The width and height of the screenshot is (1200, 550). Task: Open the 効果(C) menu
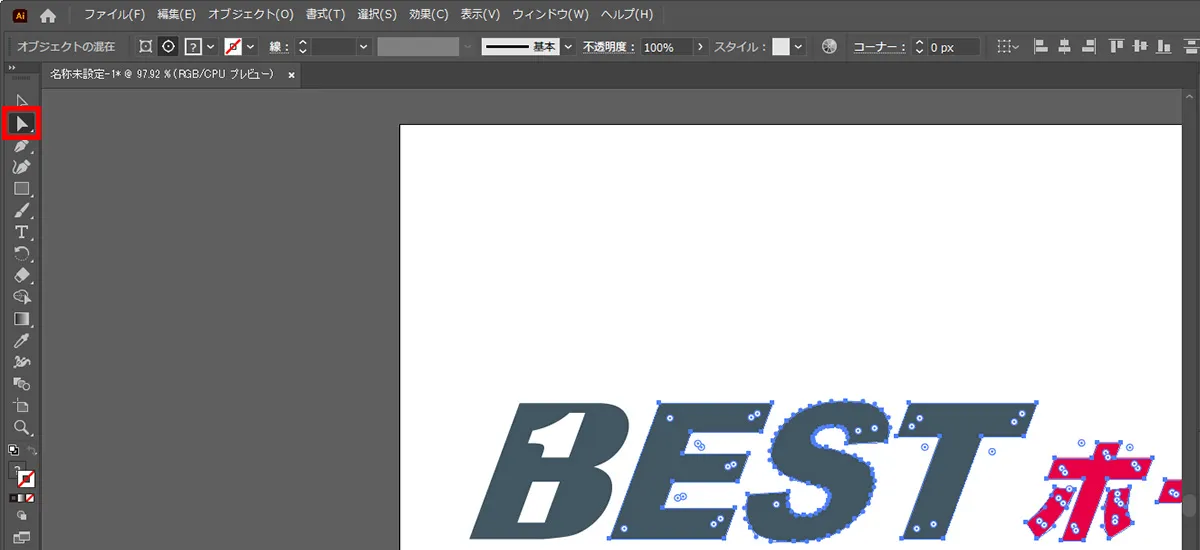[x=428, y=15]
